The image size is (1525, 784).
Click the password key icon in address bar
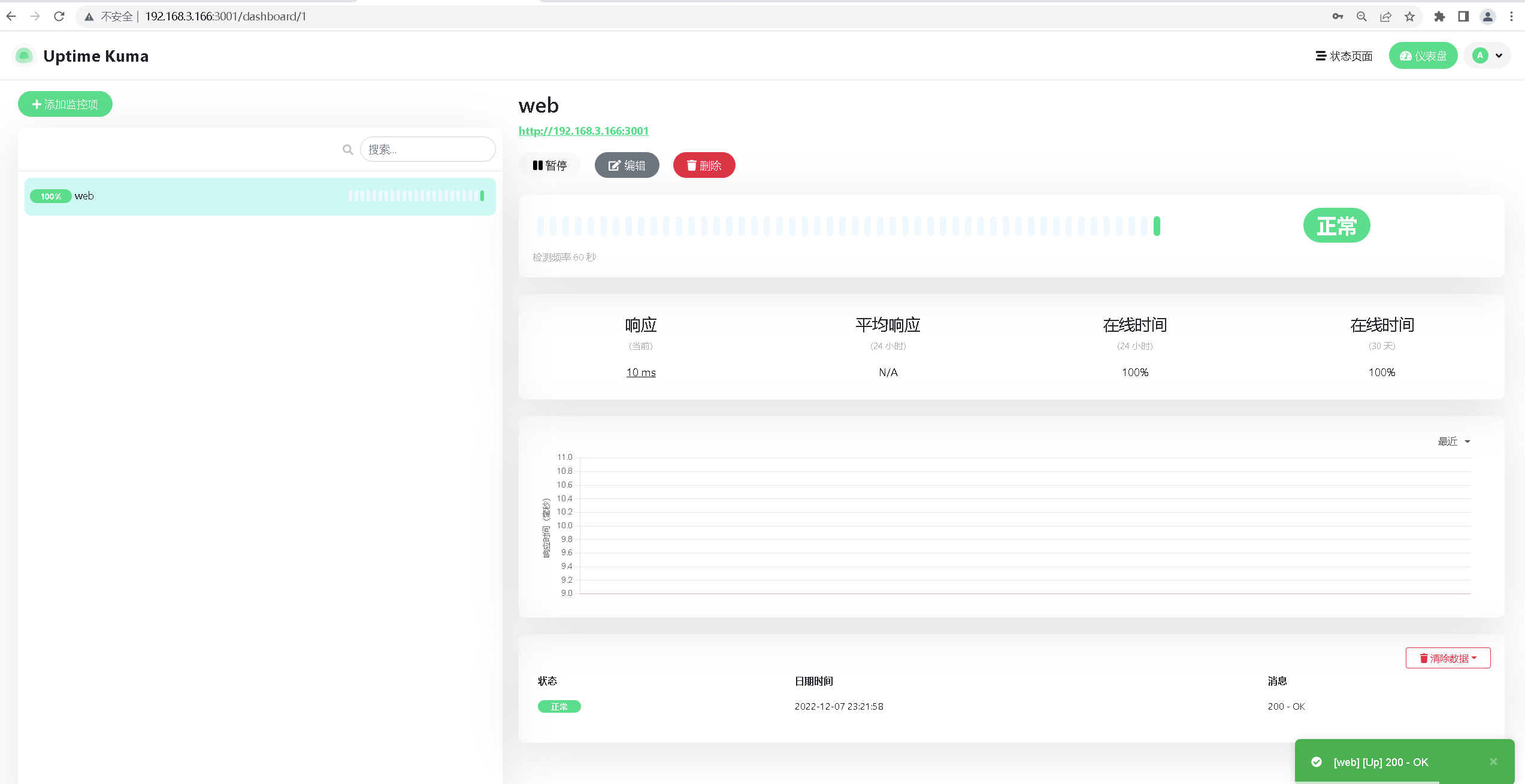[1338, 16]
